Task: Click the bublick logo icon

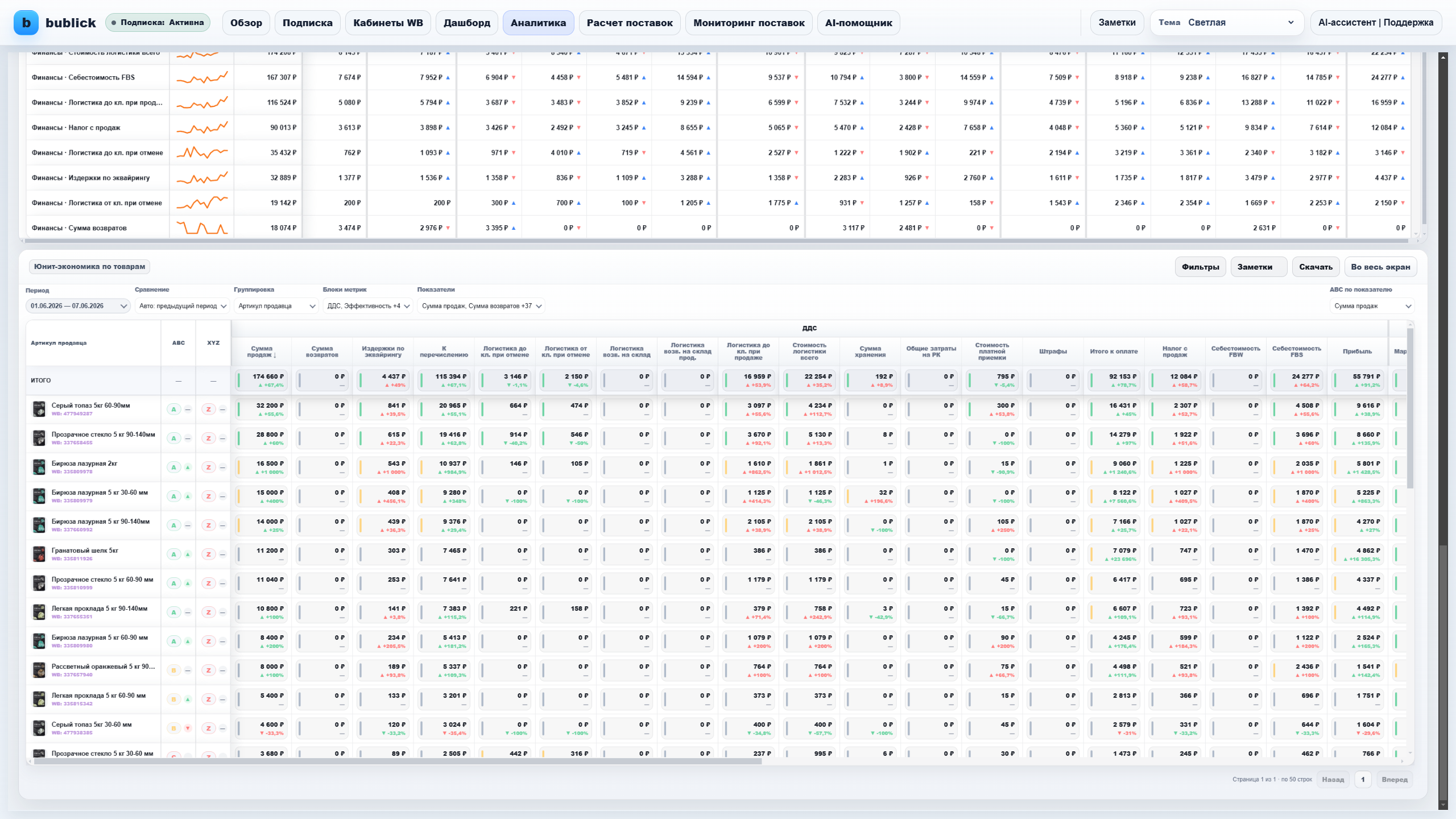Action: [x=26, y=23]
